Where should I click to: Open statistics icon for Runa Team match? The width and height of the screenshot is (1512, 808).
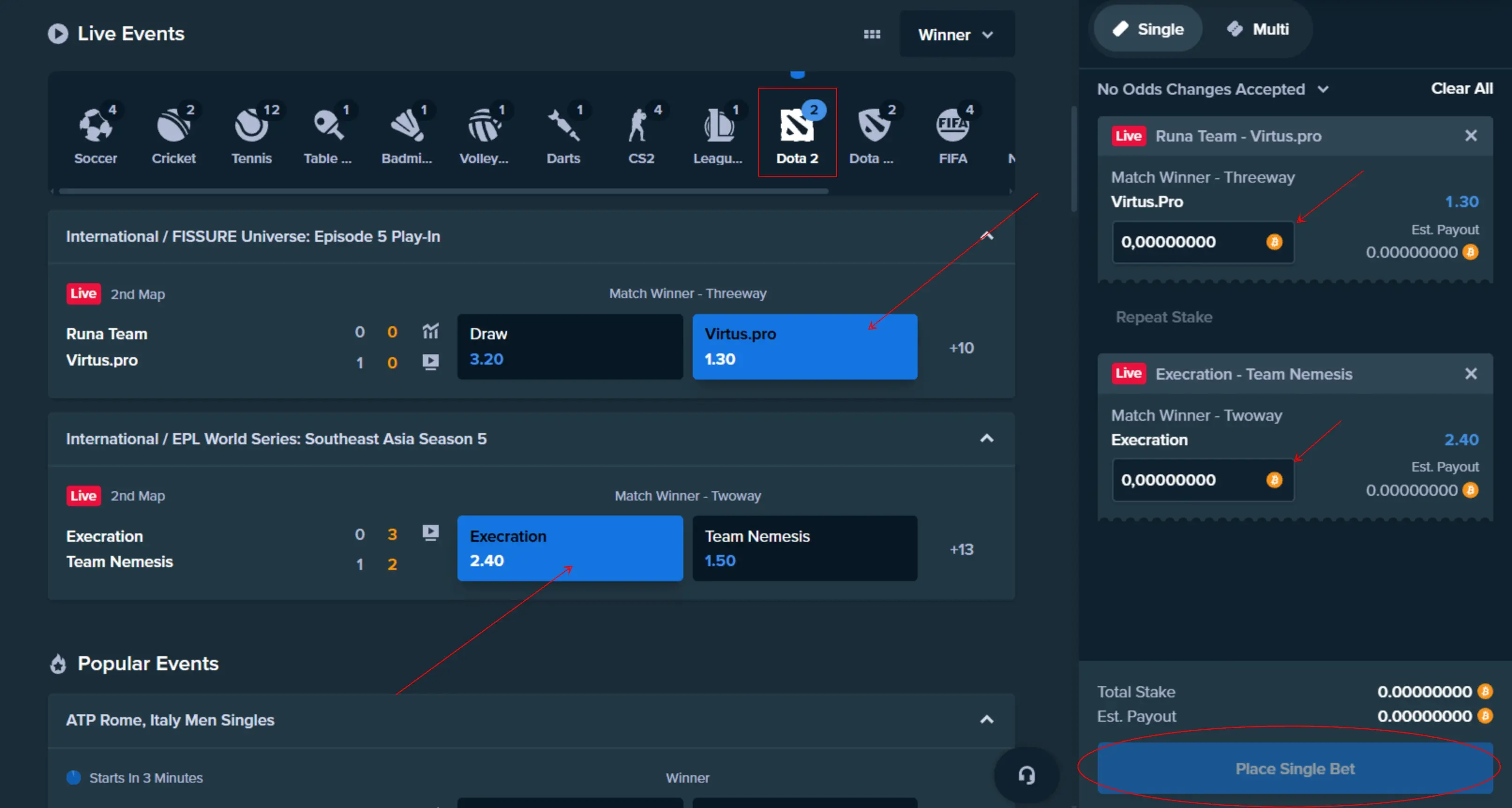point(431,331)
